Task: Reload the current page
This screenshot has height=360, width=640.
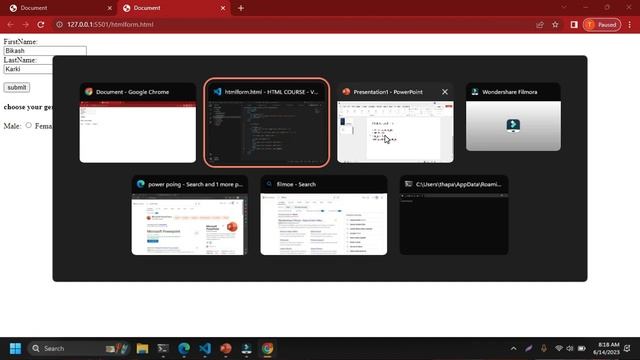Action: [41, 24]
